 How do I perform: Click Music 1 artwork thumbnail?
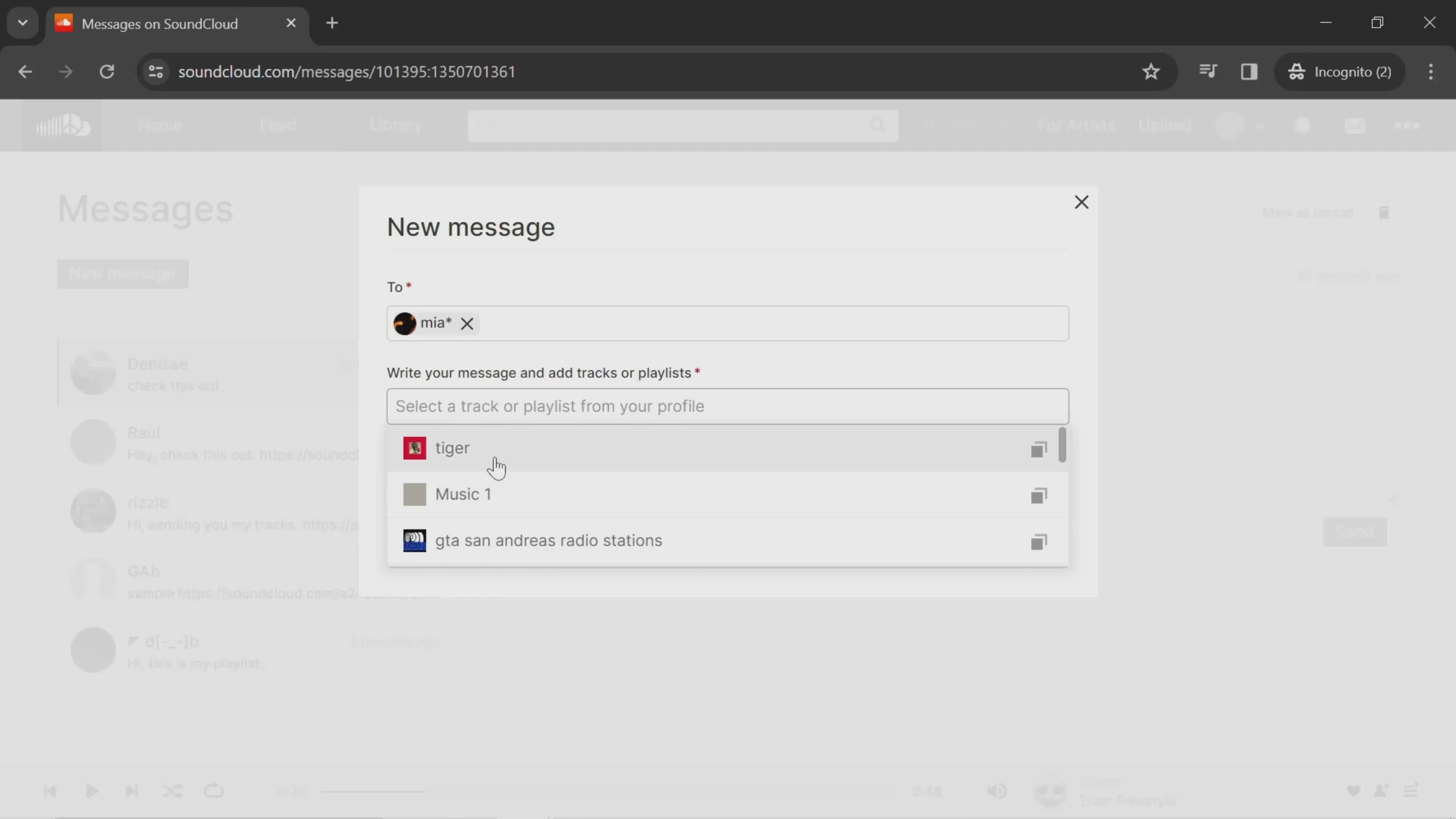[x=414, y=494]
